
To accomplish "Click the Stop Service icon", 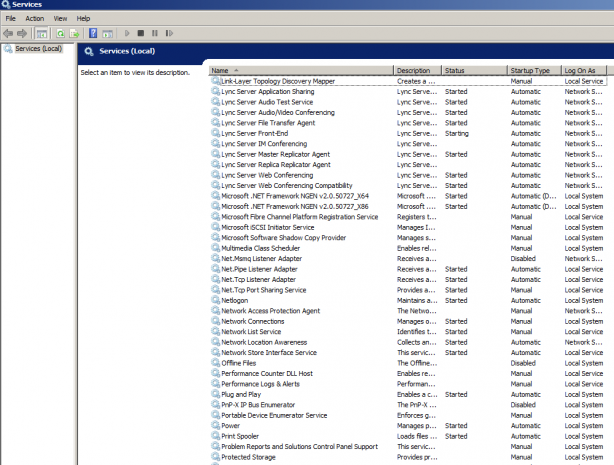I will pyautogui.click(x=141, y=33).
